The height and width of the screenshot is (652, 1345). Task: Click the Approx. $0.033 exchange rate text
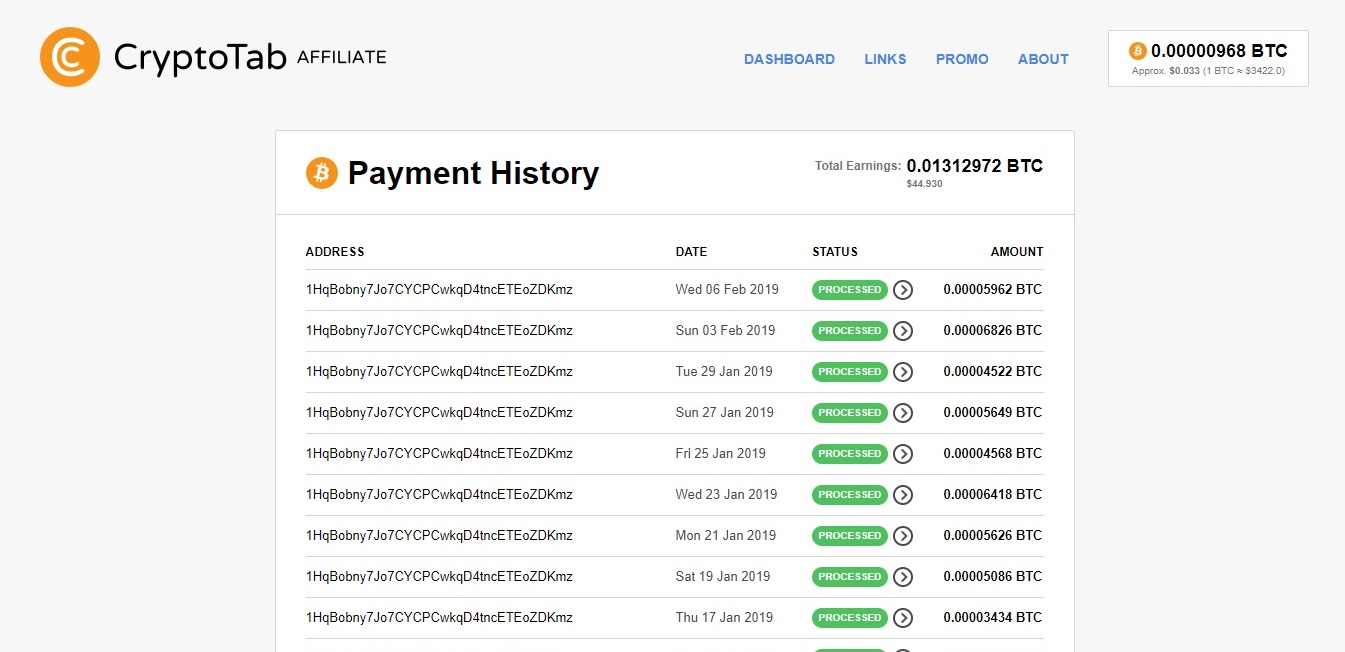[1208, 71]
